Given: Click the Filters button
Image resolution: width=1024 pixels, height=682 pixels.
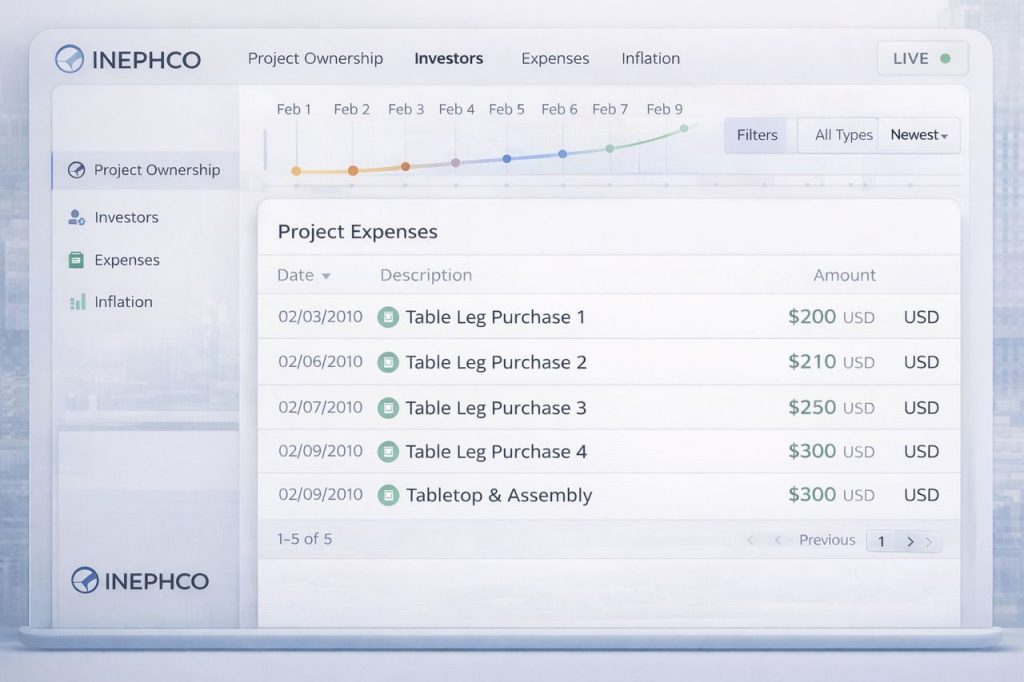Looking at the screenshot, I should [x=756, y=135].
